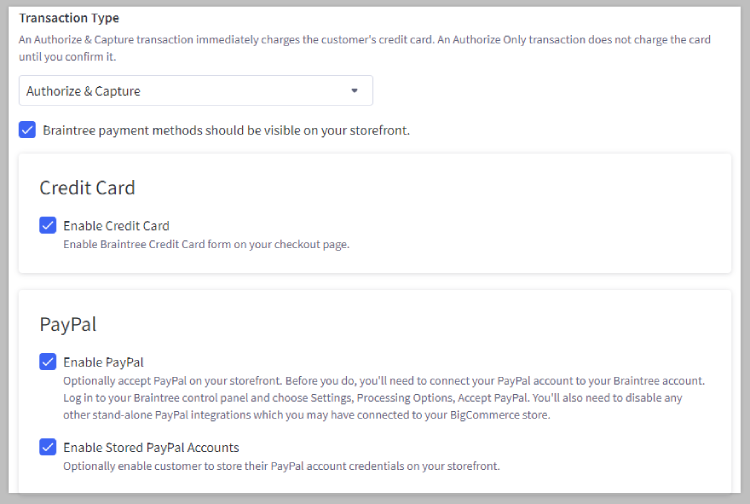Click the 'Enable Credit Card' label text
The width and height of the screenshot is (750, 504).
click(116, 226)
